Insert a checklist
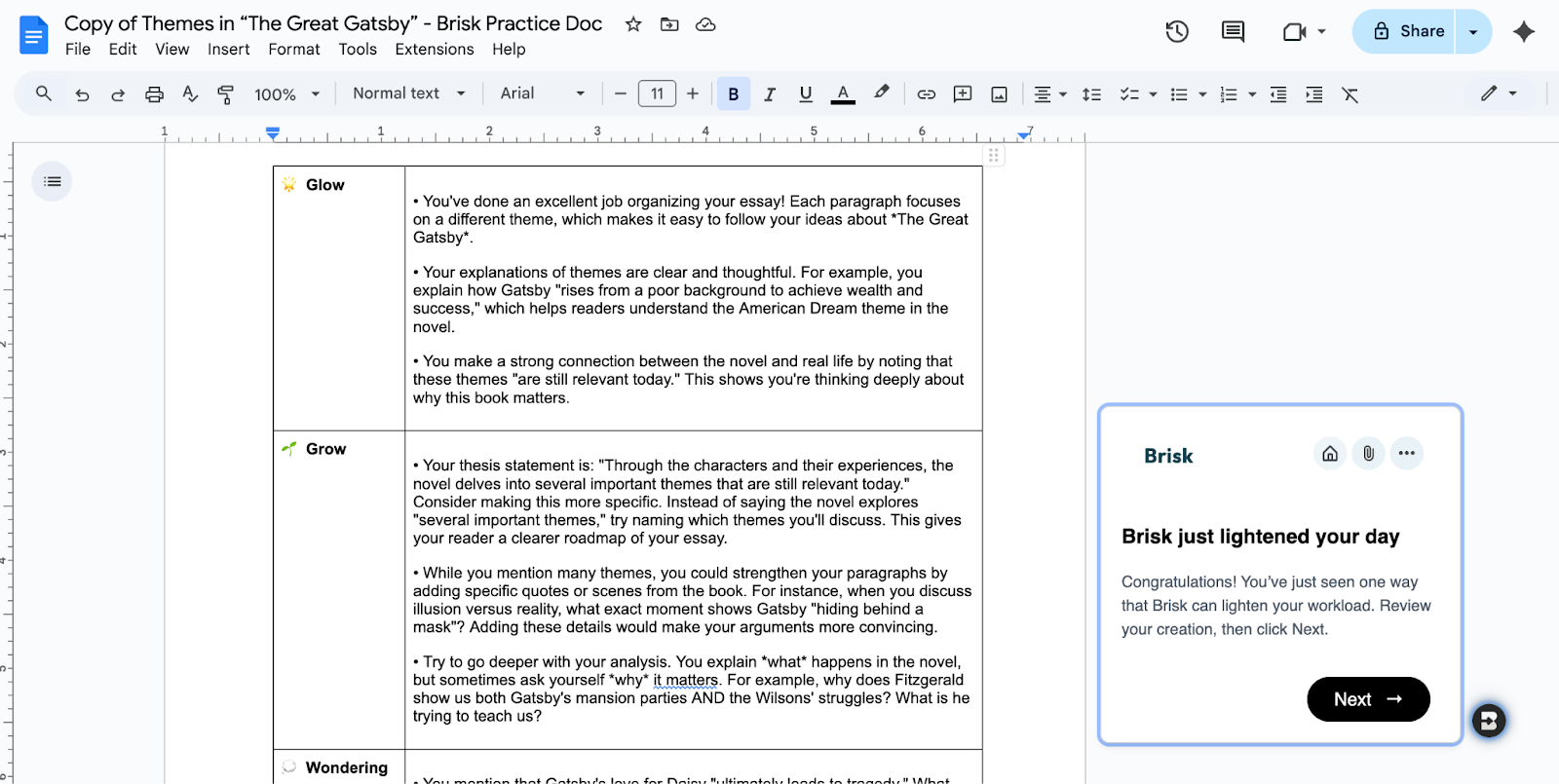 click(x=1129, y=94)
